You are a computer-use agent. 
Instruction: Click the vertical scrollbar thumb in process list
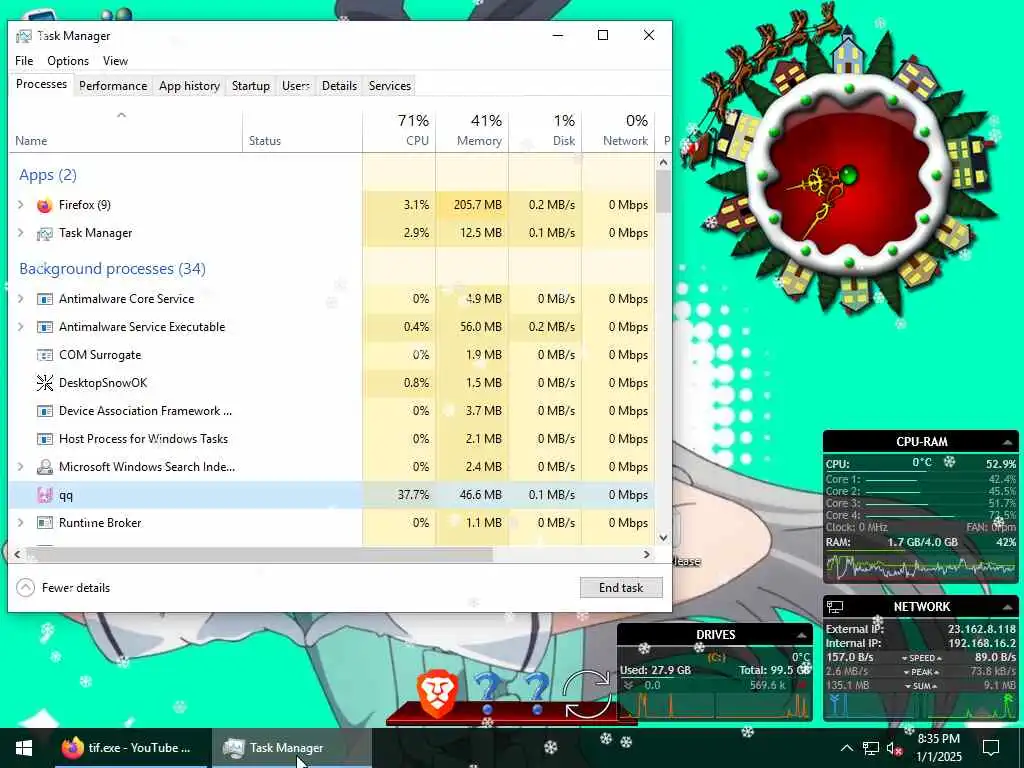coord(664,192)
